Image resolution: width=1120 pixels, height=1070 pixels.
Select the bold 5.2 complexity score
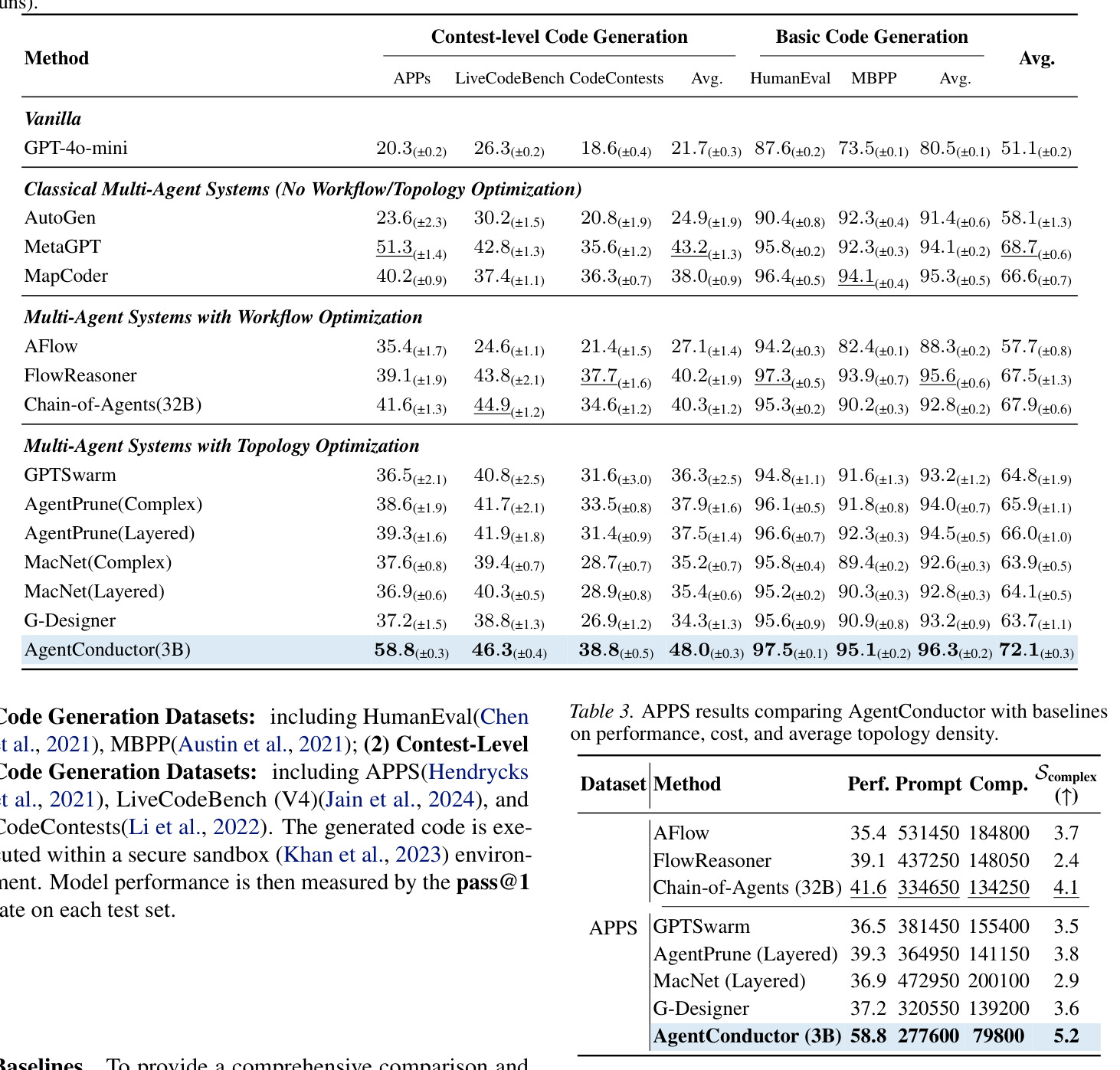point(1066,1036)
